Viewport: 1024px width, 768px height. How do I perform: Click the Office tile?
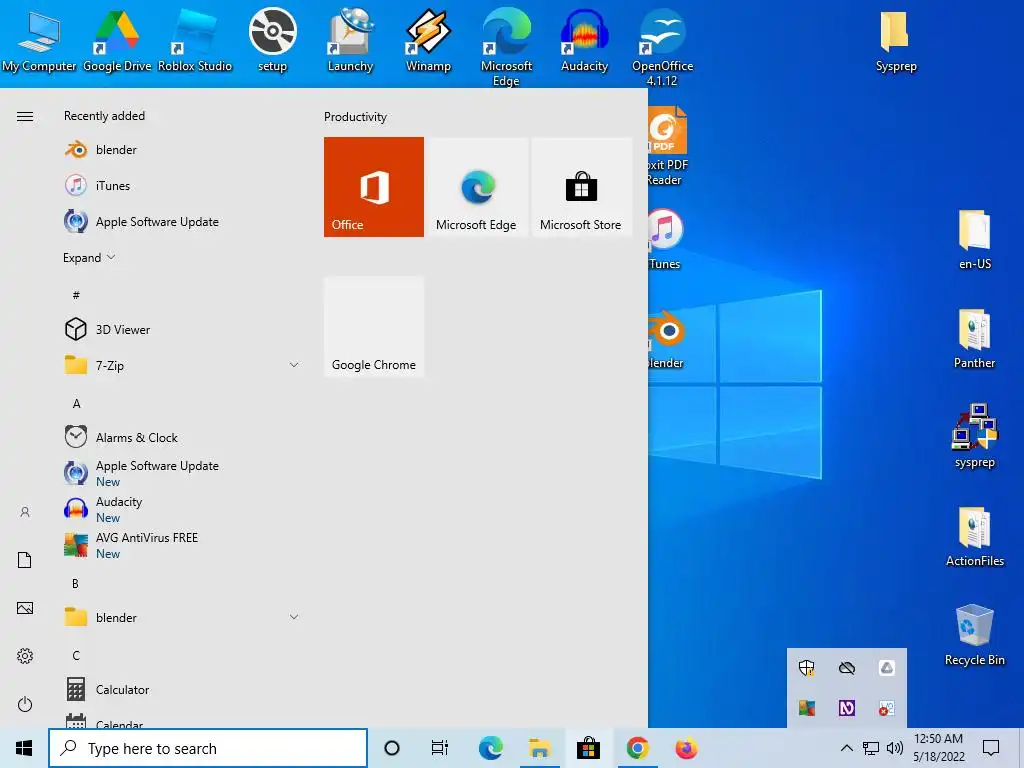pyautogui.click(x=374, y=187)
